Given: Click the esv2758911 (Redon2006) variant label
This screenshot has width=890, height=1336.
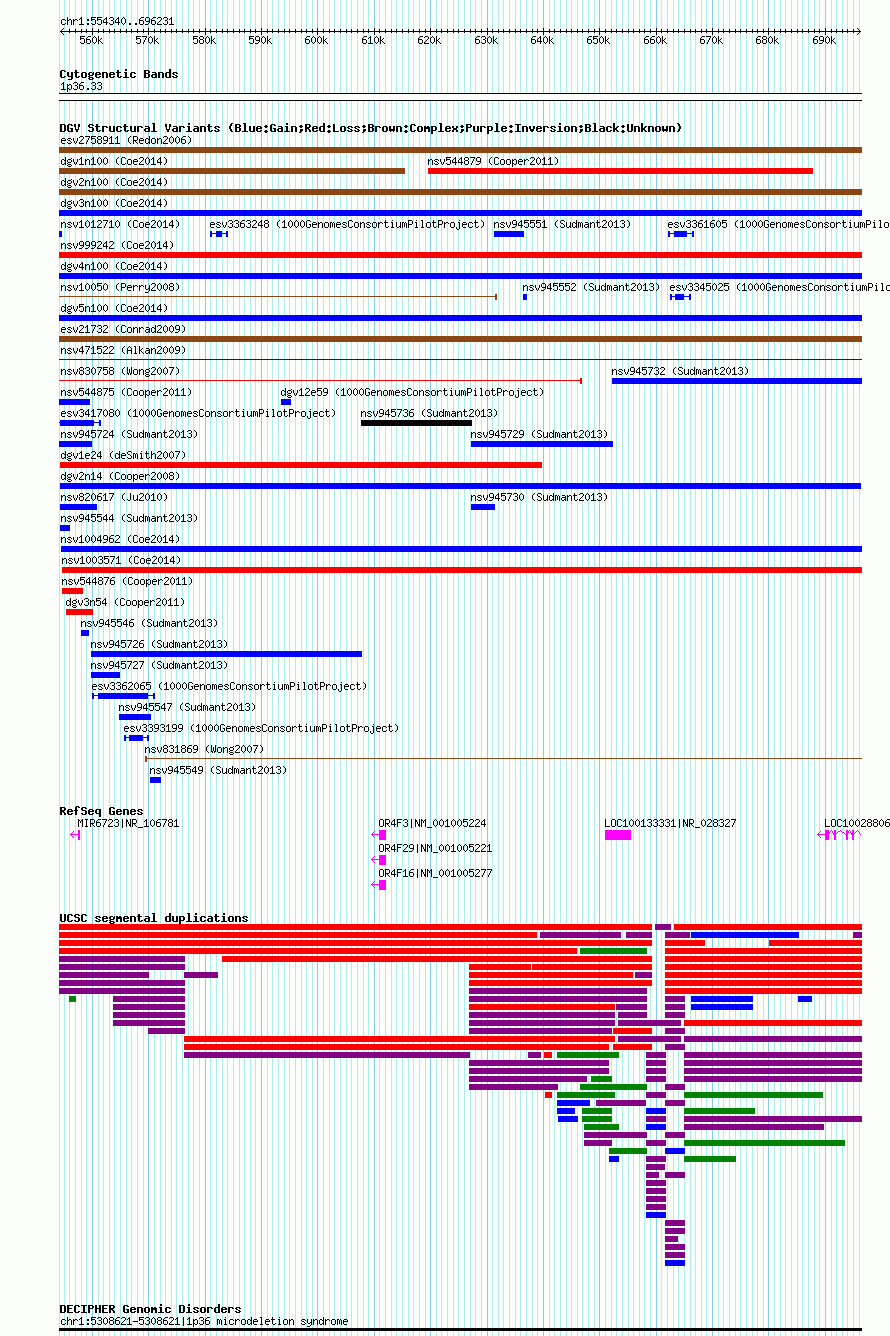Looking at the screenshot, I should tap(126, 140).
